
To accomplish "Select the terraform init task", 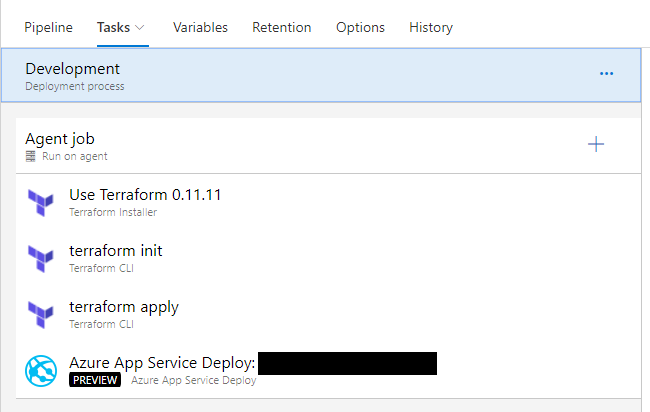I will (x=328, y=258).
